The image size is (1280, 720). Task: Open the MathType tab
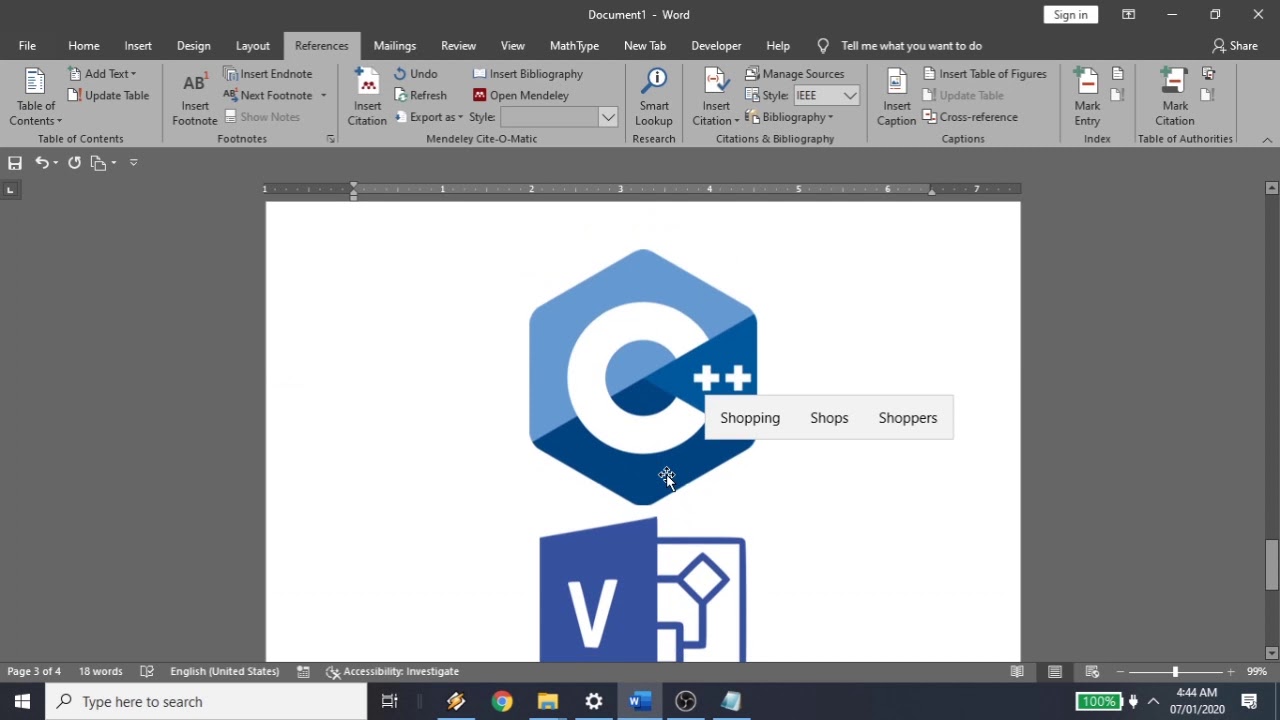coord(574,46)
